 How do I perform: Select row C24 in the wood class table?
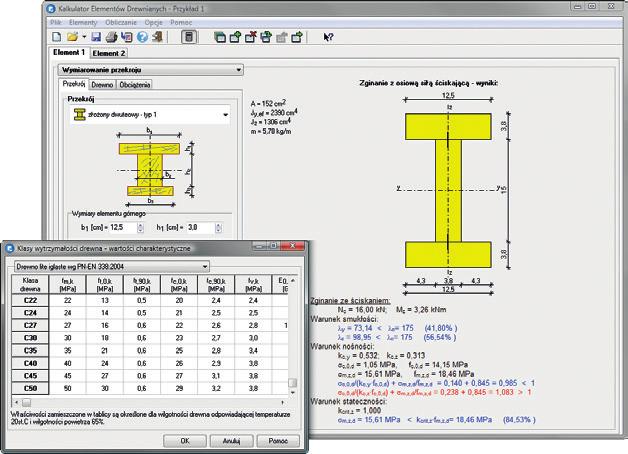tap(149, 313)
